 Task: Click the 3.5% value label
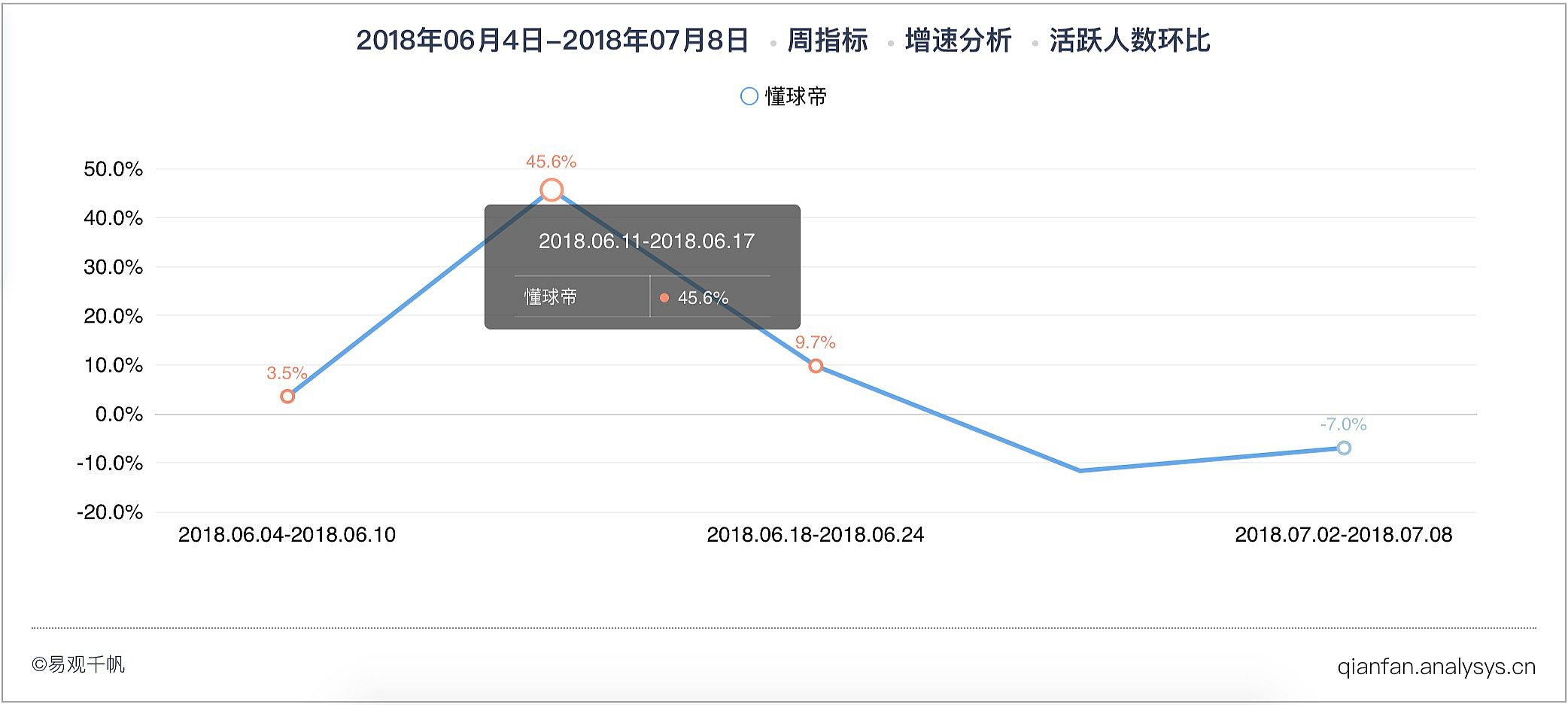(x=287, y=373)
